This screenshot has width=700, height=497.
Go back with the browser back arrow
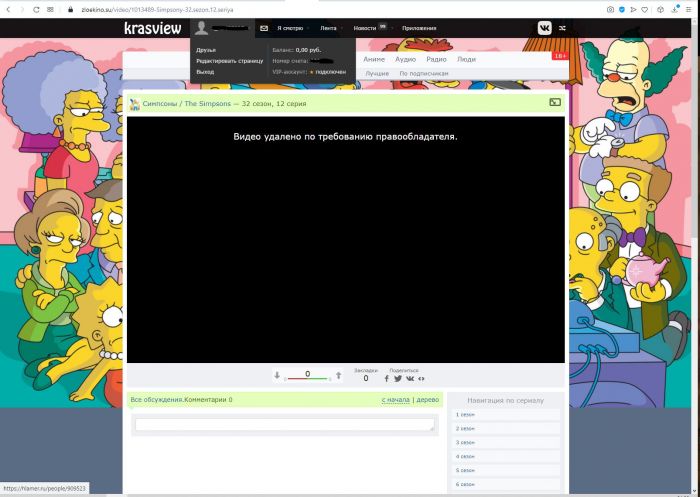point(8,9)
